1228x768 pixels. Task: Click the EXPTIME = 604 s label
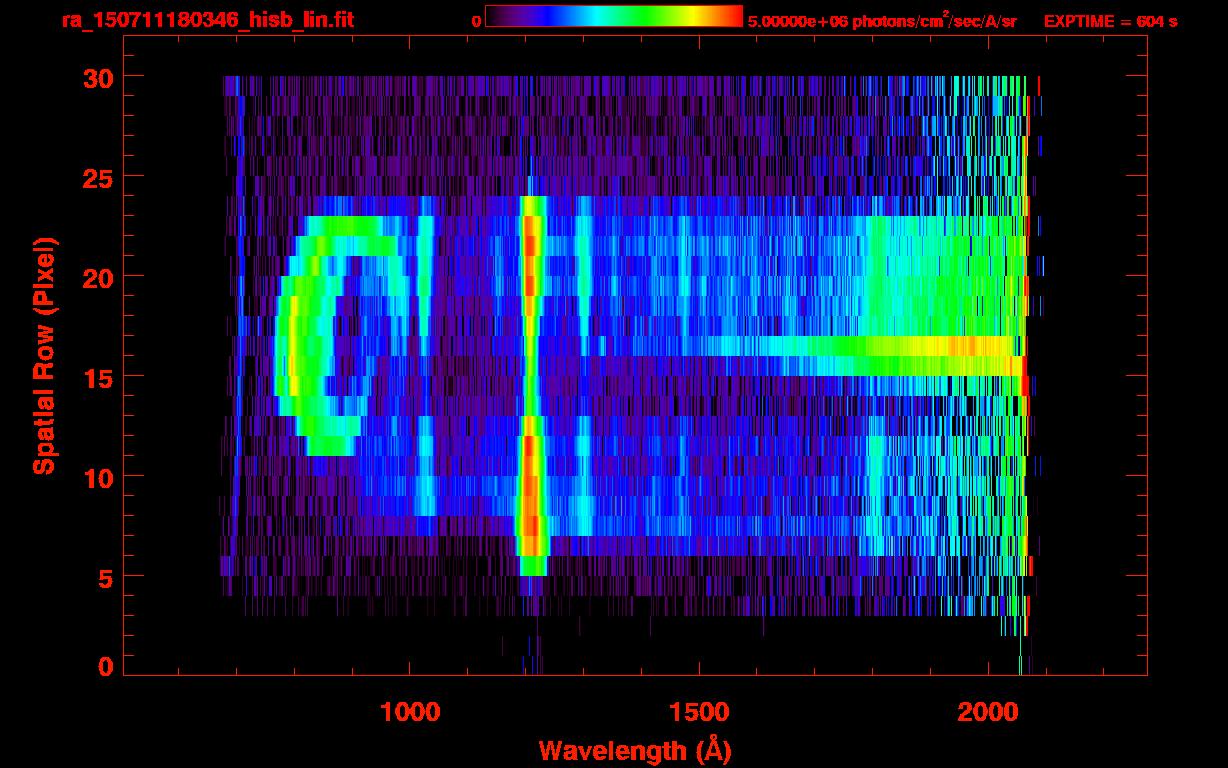[x=1110, y=21]
